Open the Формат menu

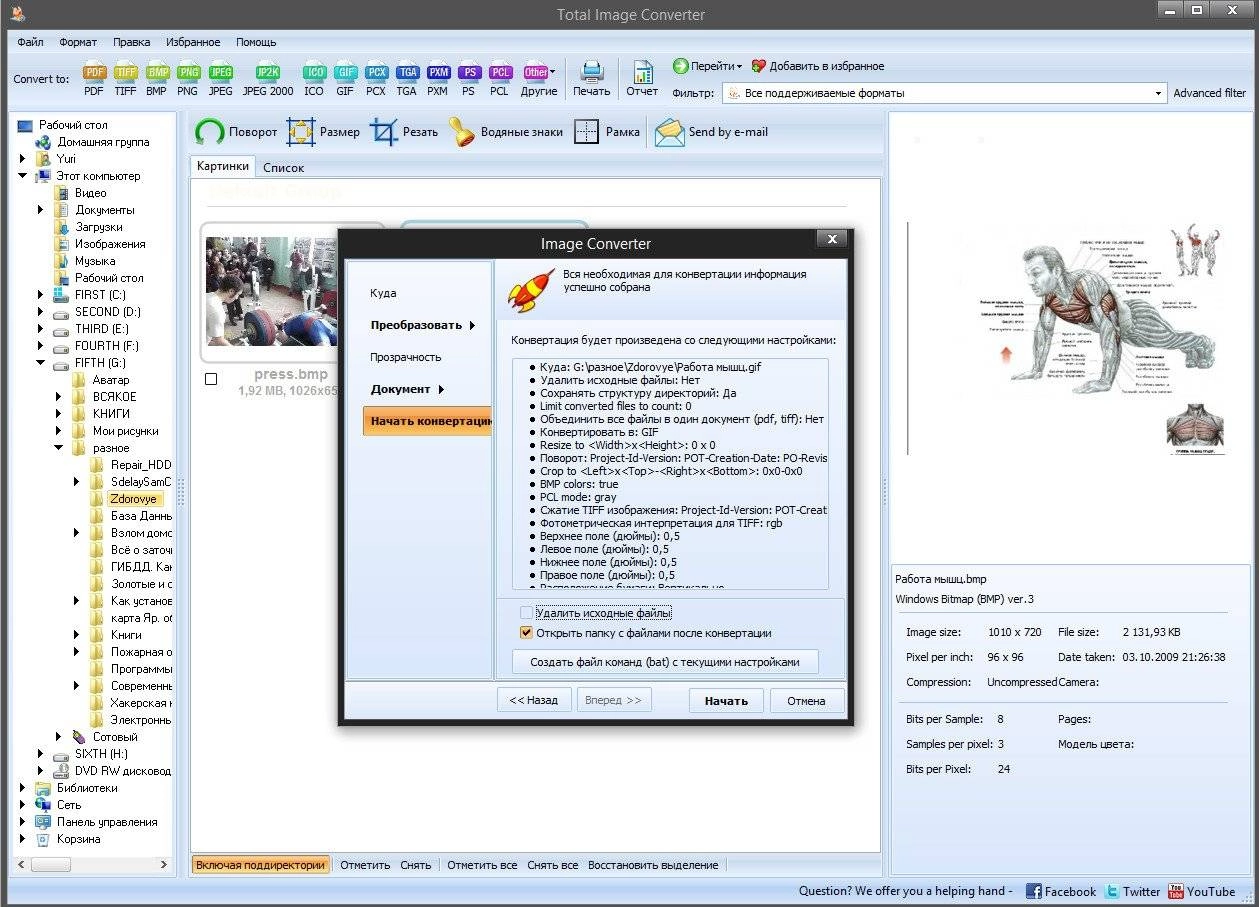pos(78,42)
